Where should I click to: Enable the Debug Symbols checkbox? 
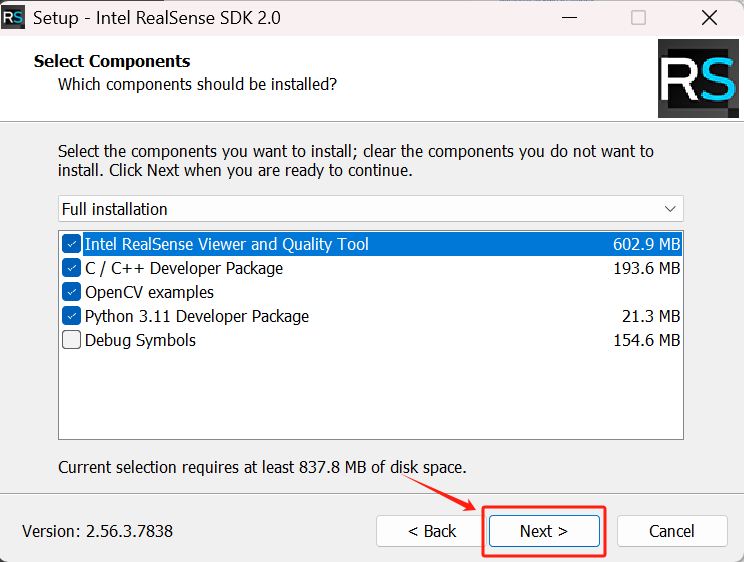(71, 340)
